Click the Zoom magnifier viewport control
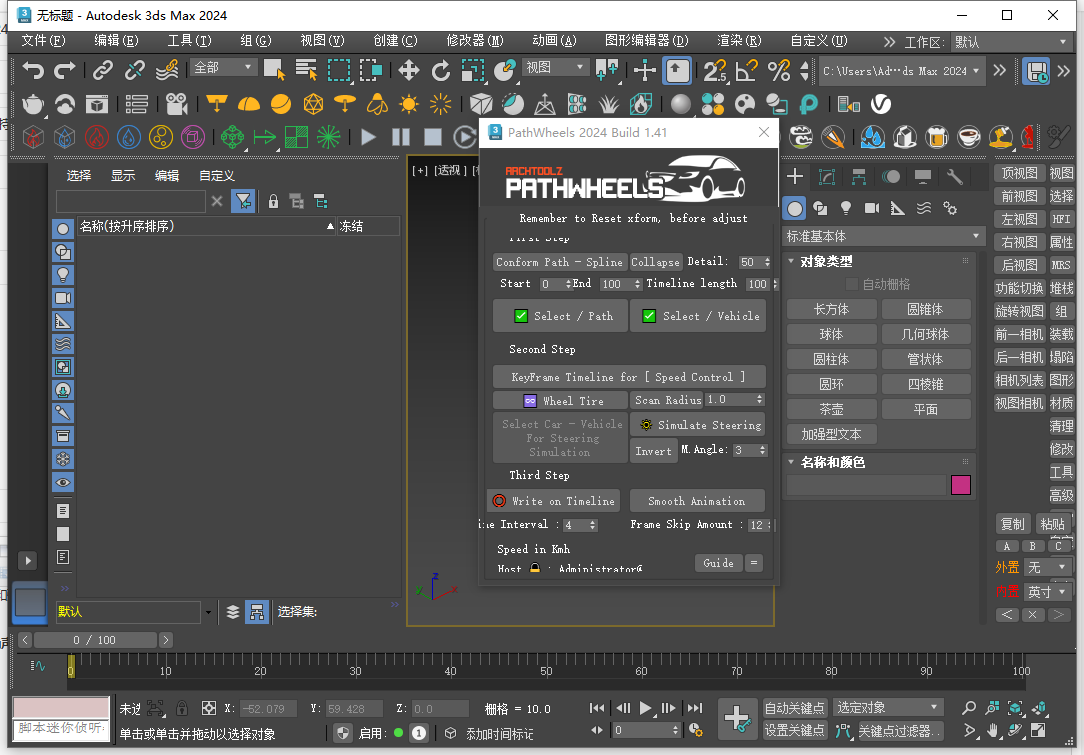The image size is (1084, 755). pyautogui.click(x=969, y=707)
